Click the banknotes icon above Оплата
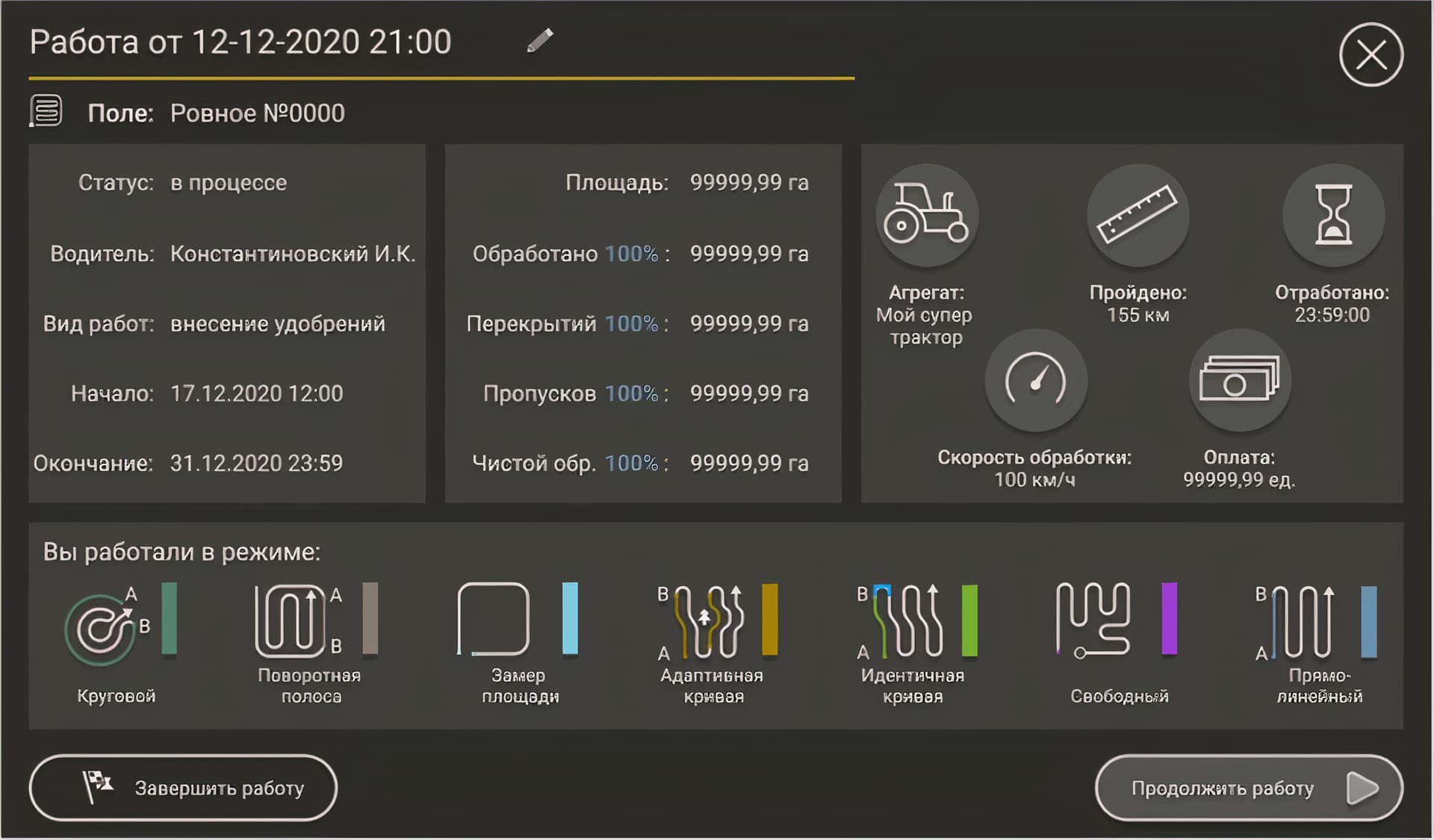 1240,381
